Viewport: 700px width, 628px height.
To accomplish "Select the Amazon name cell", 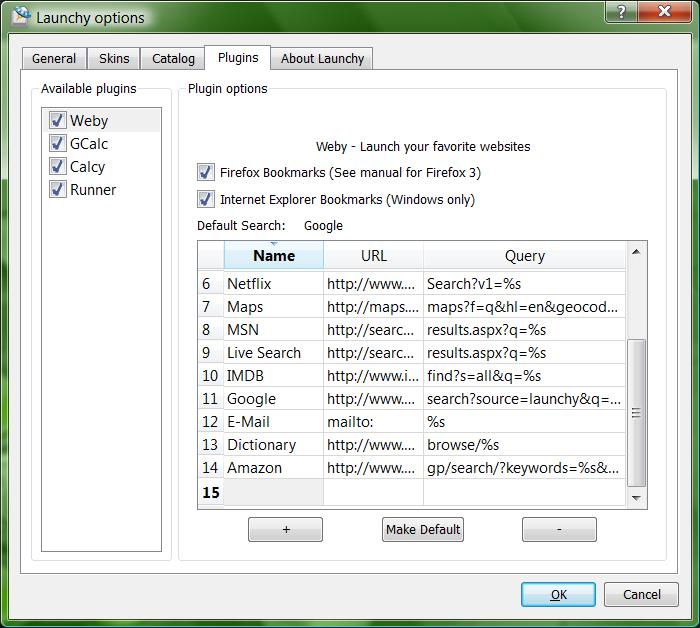I will (274, 467).
